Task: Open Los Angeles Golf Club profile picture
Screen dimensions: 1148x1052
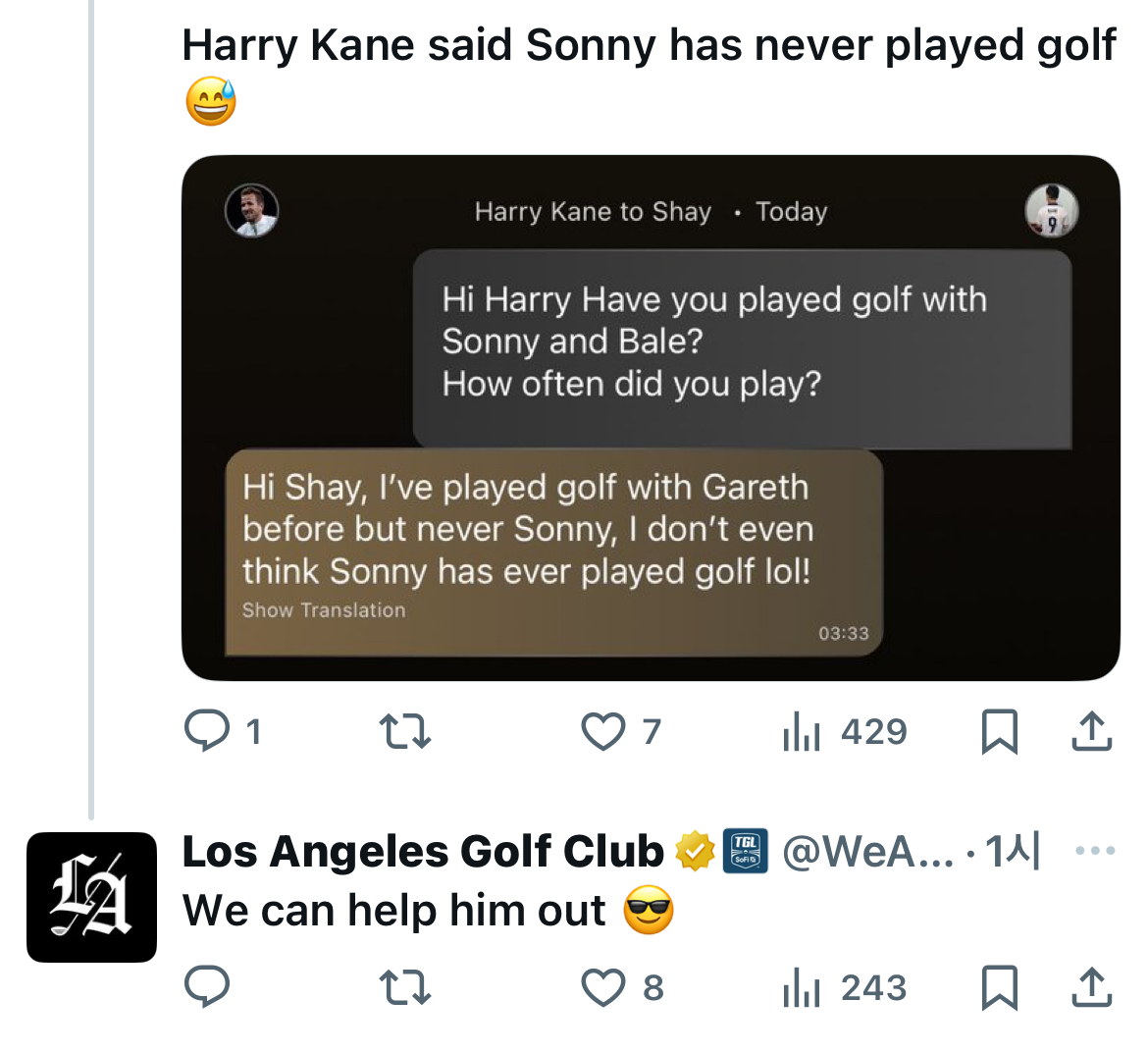Action: pos(91,897)
